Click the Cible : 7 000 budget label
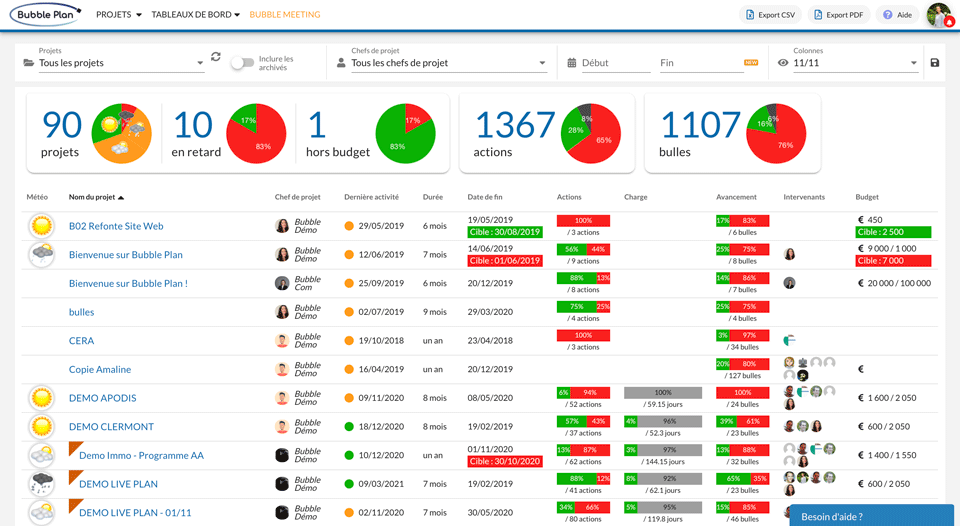Image resolution: width=960 pixels, height=526 pixels. pos(893,261)
